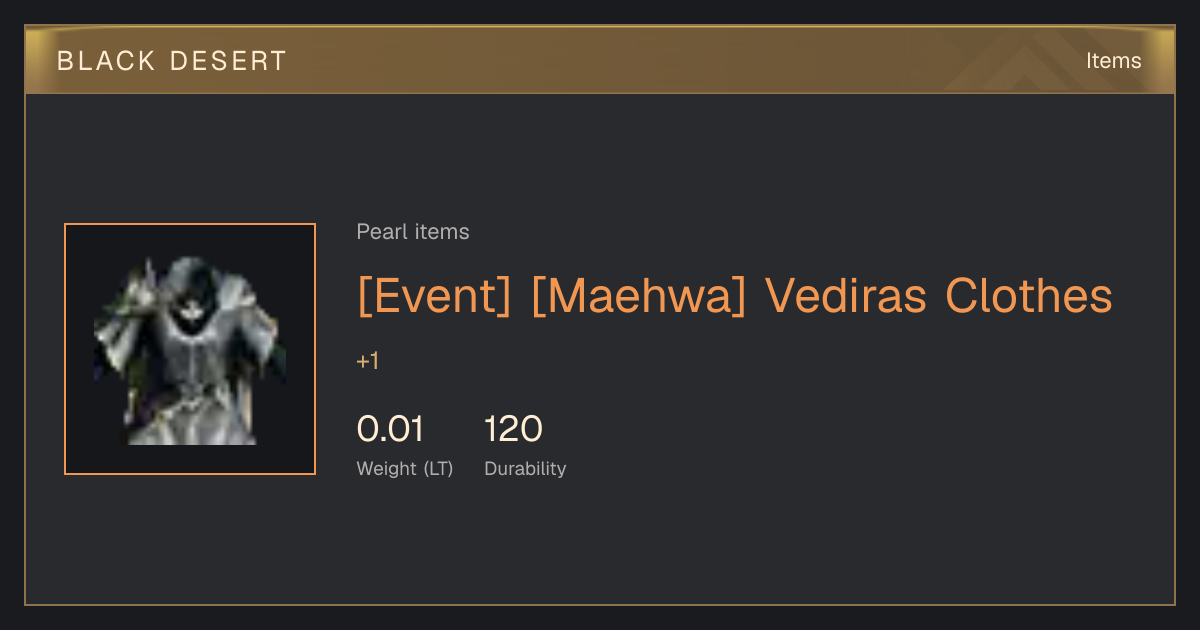Viewport: 1200px width, 630px height.
Task: Click the +1 enhancement level text
Action: (367, 361)
